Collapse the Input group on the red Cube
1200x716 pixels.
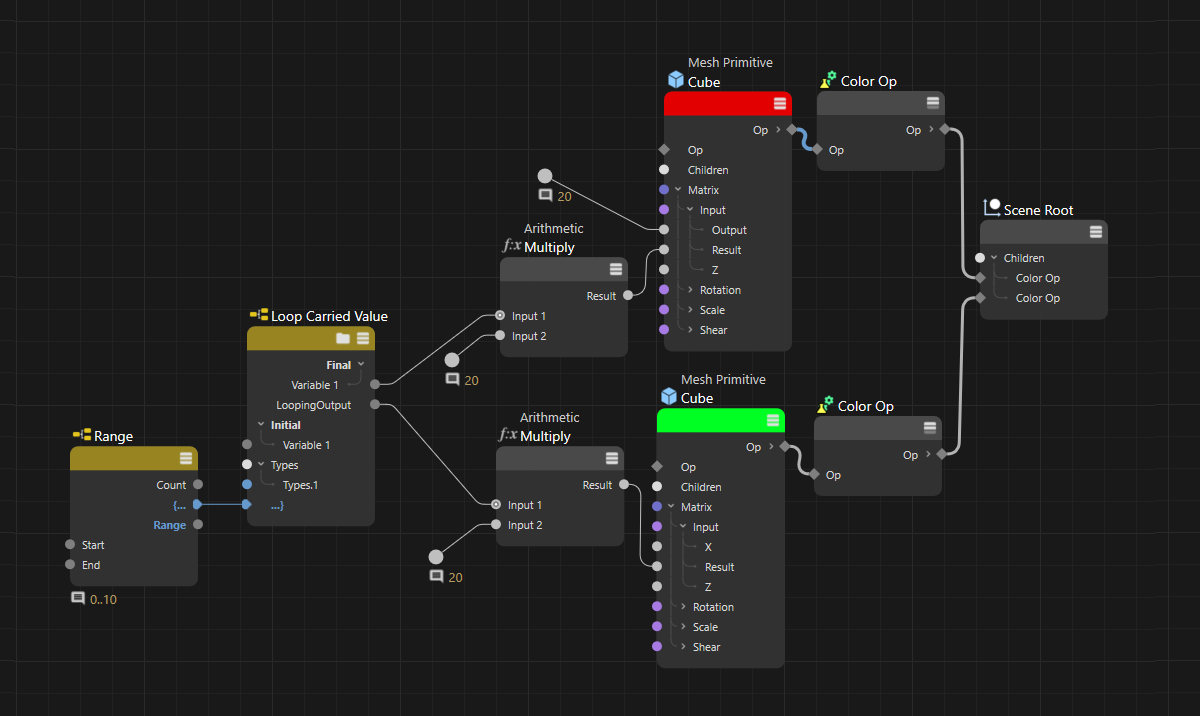coord(690,210)
